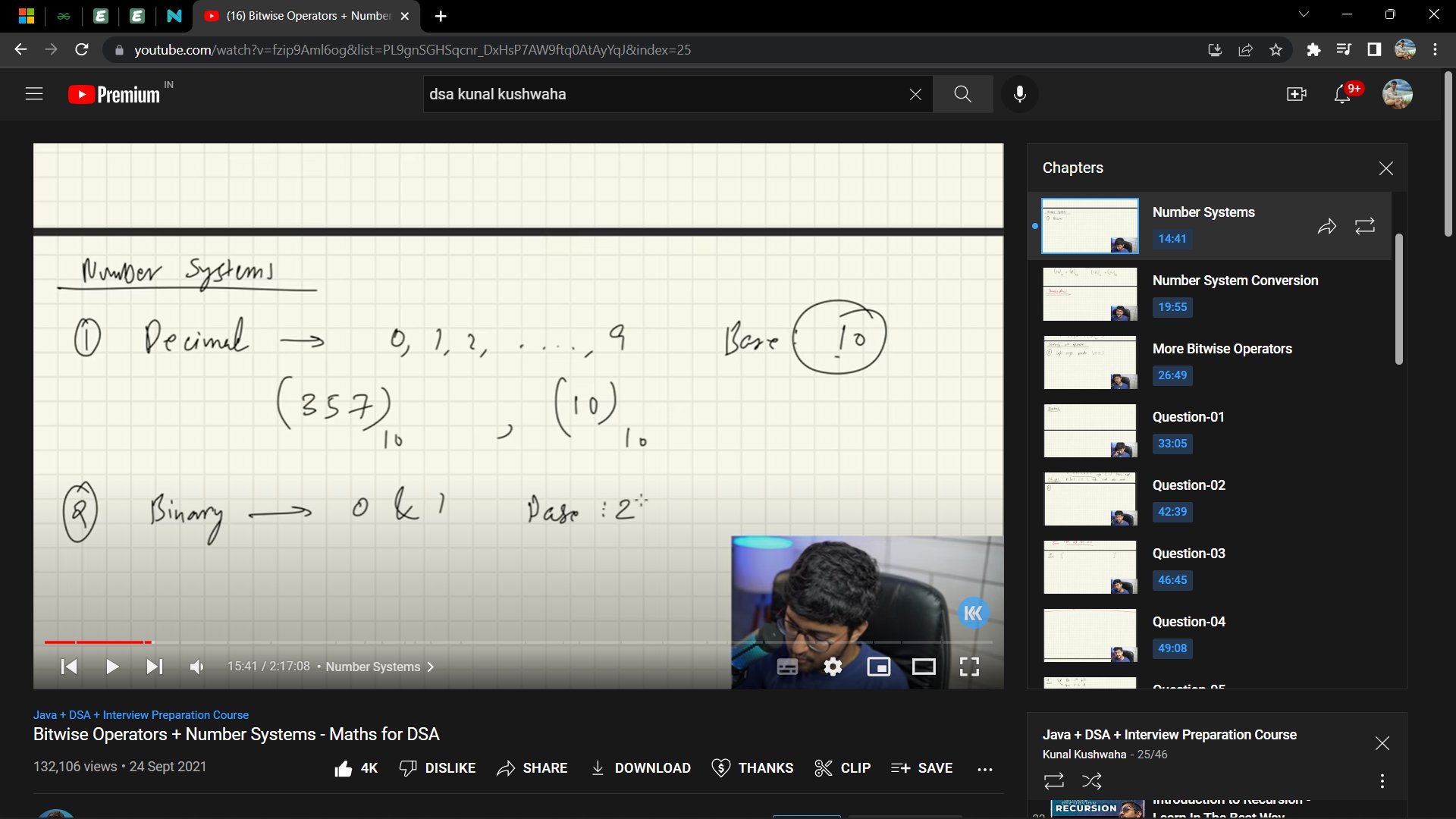1456x819 pixels.
Task: Click Create video icon
Action: coord(1296,94)
